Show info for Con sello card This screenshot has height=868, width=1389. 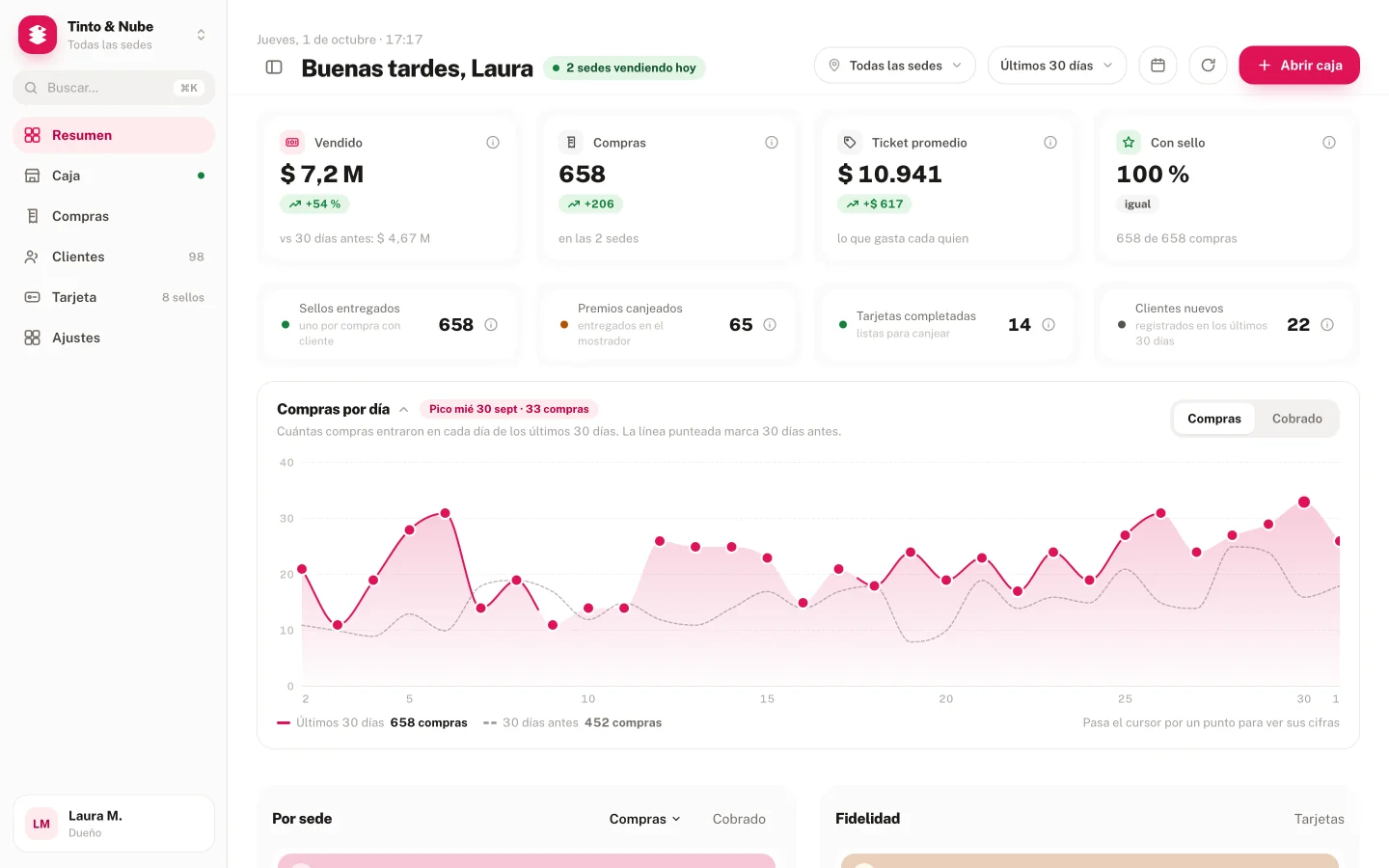click(x=1329, y=143)
